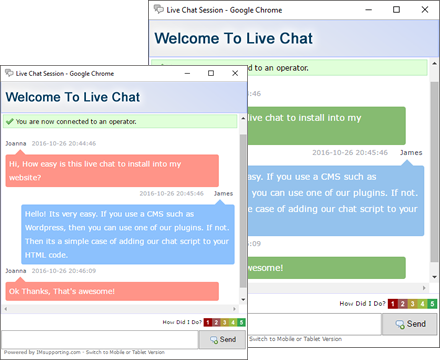Click timestamp 2016-10-26 20:45:46 in front window
Viewport: 440px width, 360px height.
tap(171, 194)
